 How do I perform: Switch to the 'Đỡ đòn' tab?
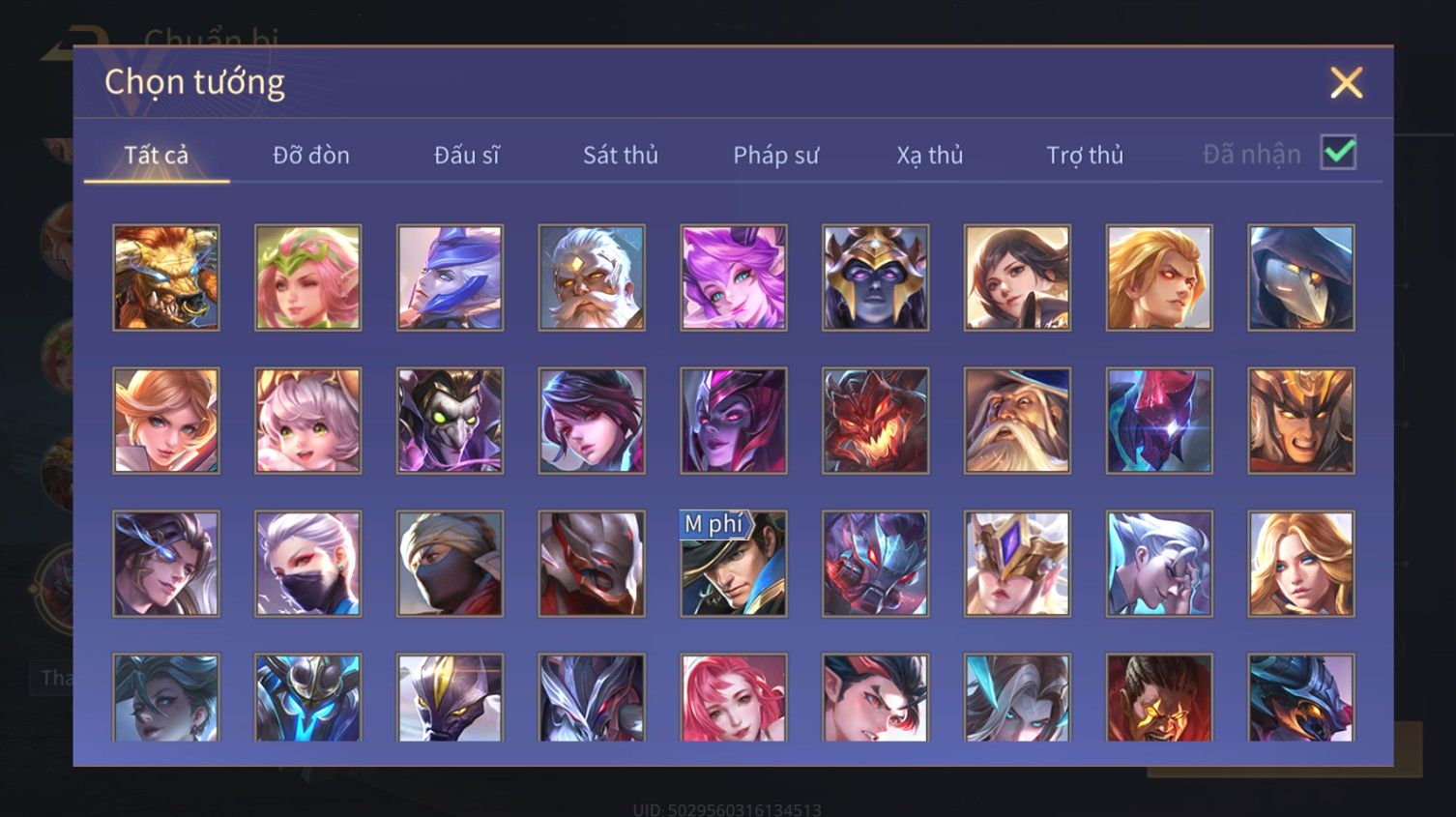(311, 155)
